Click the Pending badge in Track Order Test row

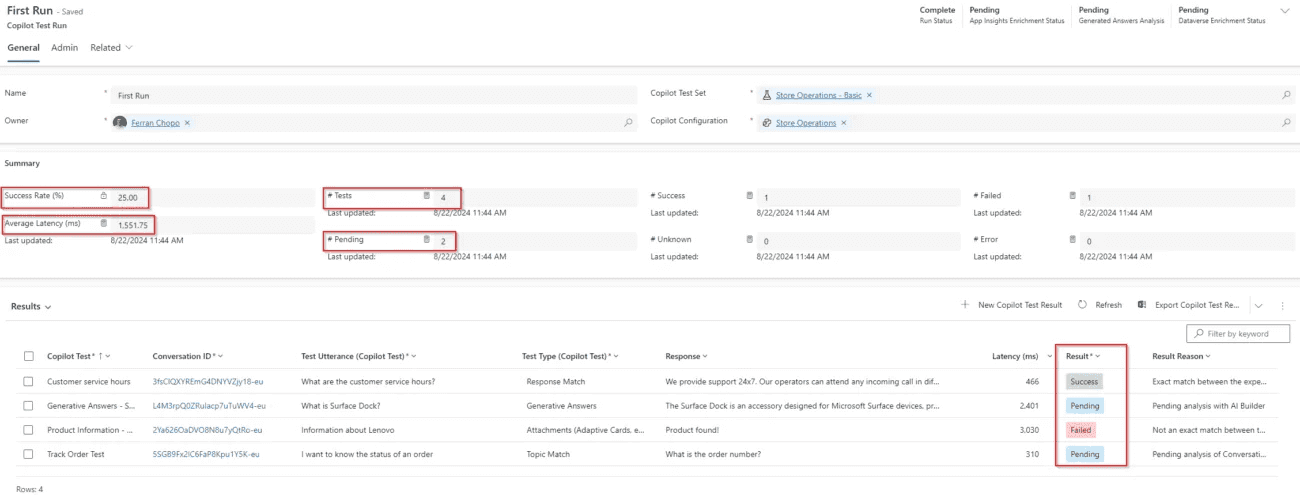coord(1084,454)
